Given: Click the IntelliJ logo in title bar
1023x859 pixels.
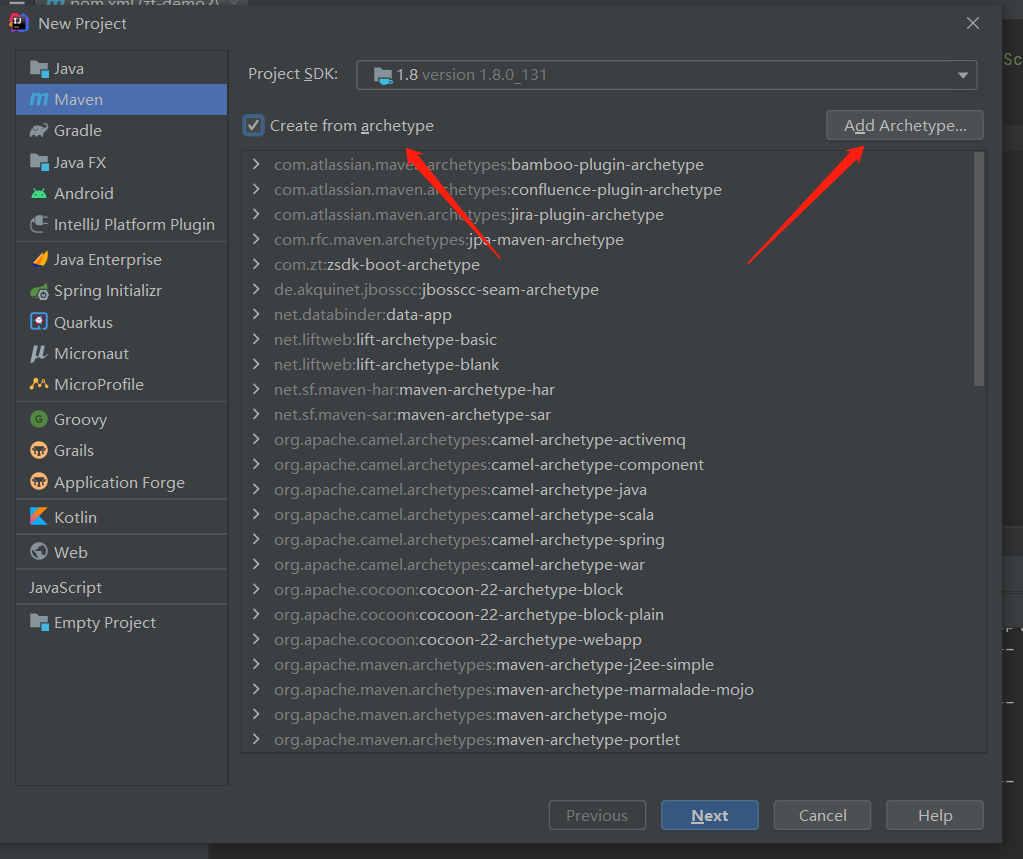Looking at the screenshot, I should 19,23.
